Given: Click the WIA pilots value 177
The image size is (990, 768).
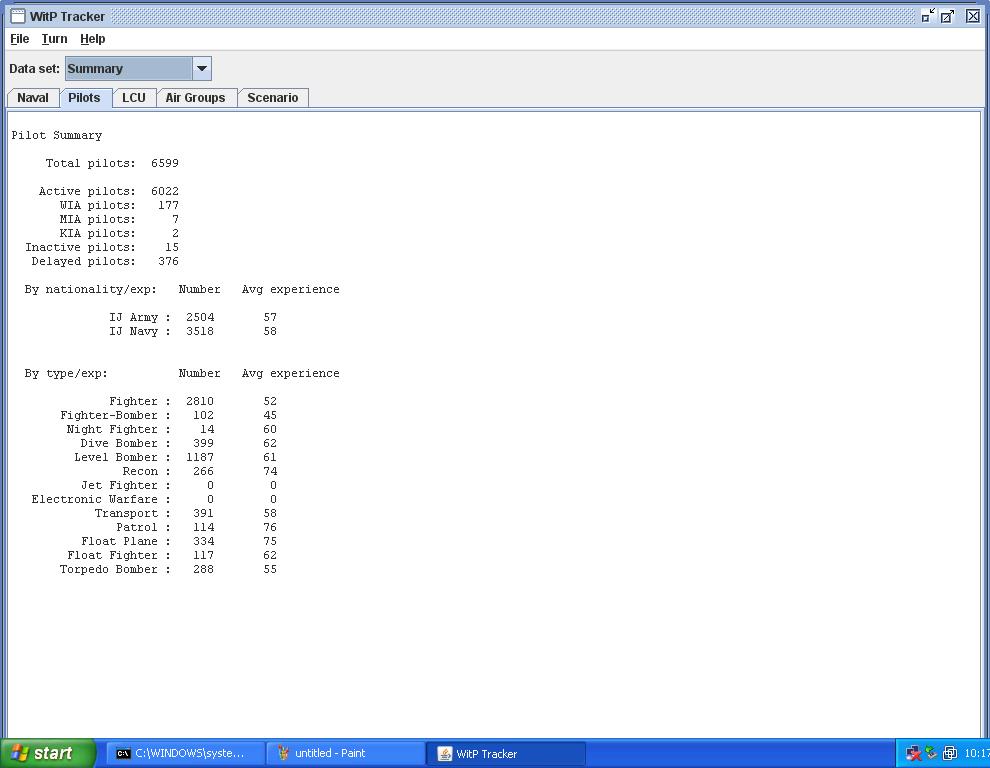Looking at the screenshot, I should pos(169,205).
